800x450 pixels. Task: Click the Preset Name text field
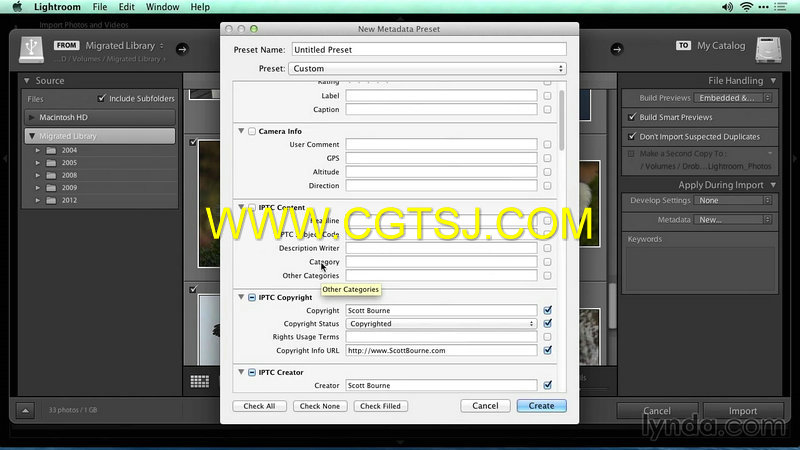(429, 49)
